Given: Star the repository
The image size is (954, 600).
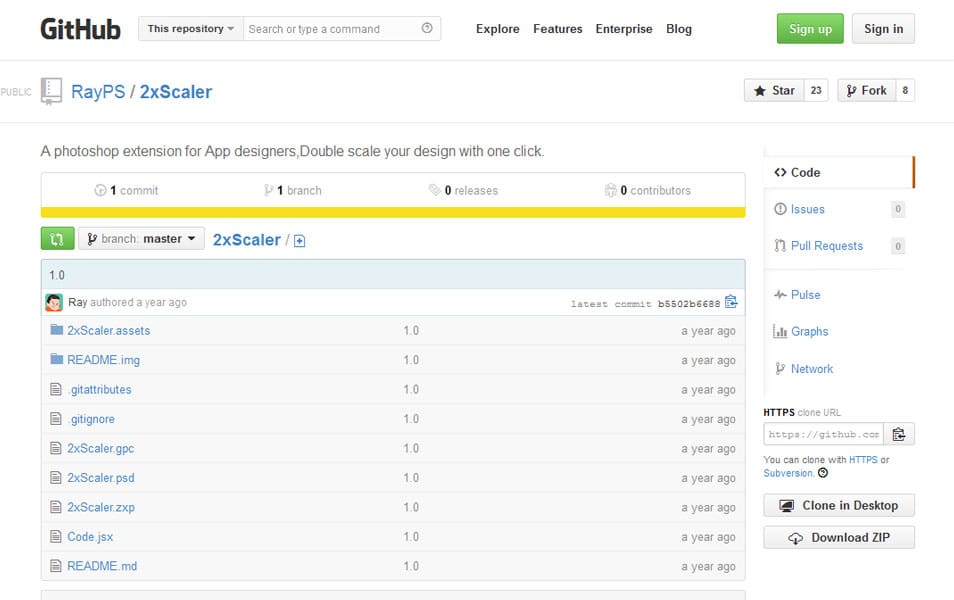Looking at the screenshot, I should click(774, 91).
